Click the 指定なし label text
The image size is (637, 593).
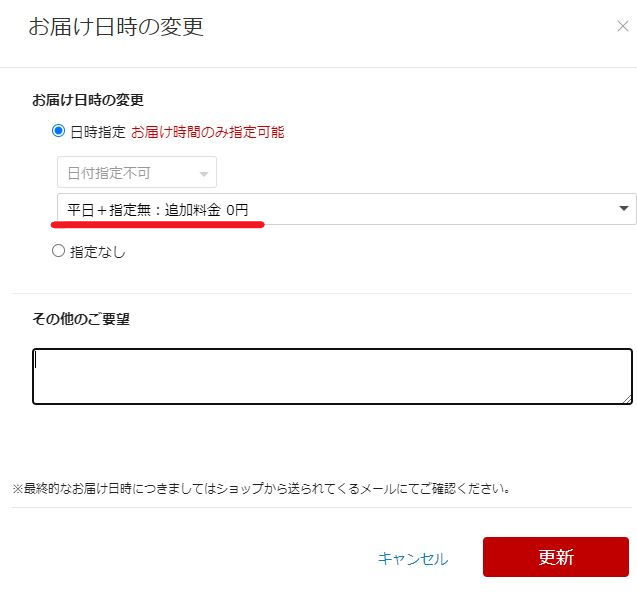click(x=98, y=253)
